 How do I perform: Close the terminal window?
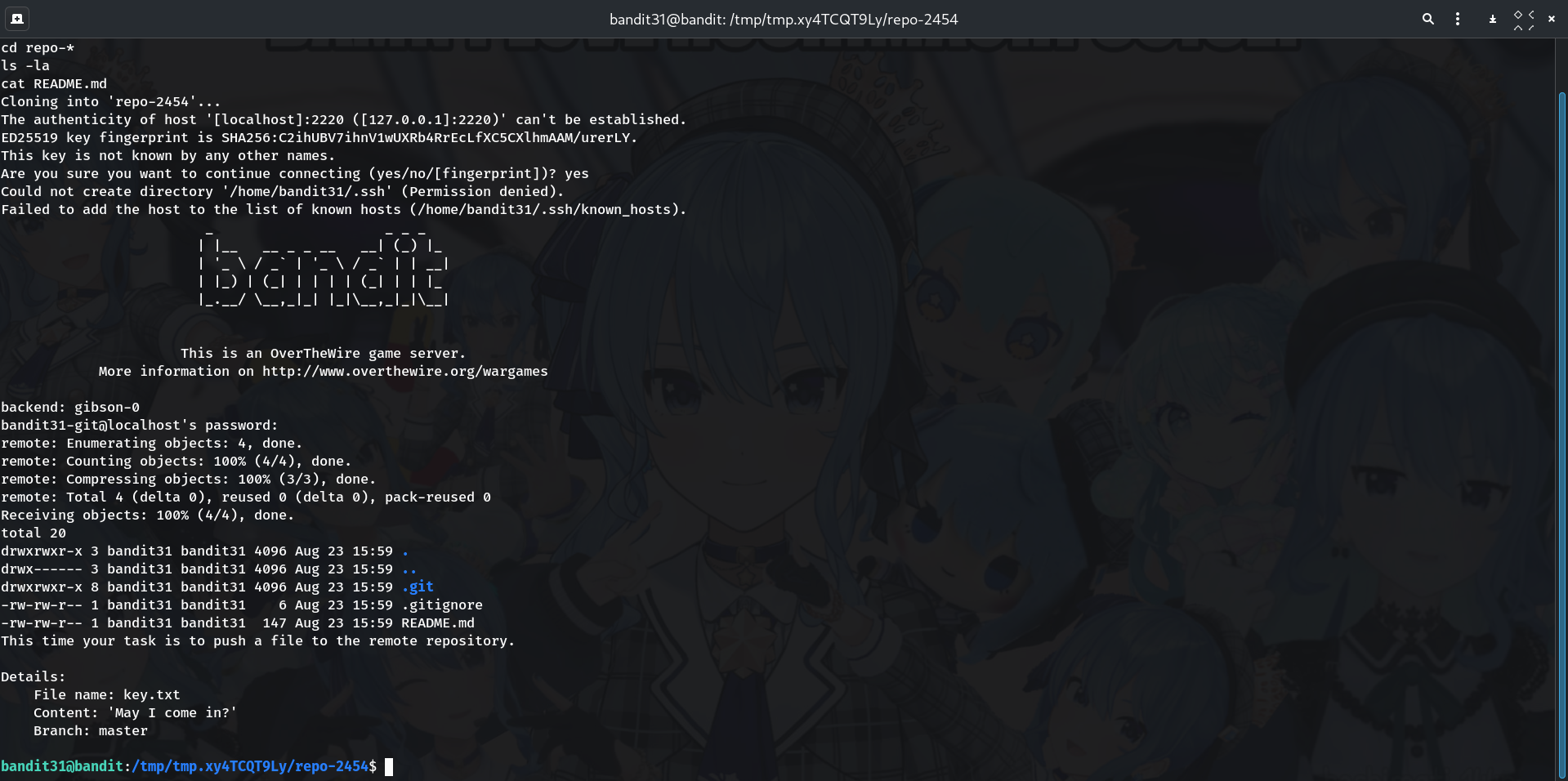click(x=1551, y=19)
